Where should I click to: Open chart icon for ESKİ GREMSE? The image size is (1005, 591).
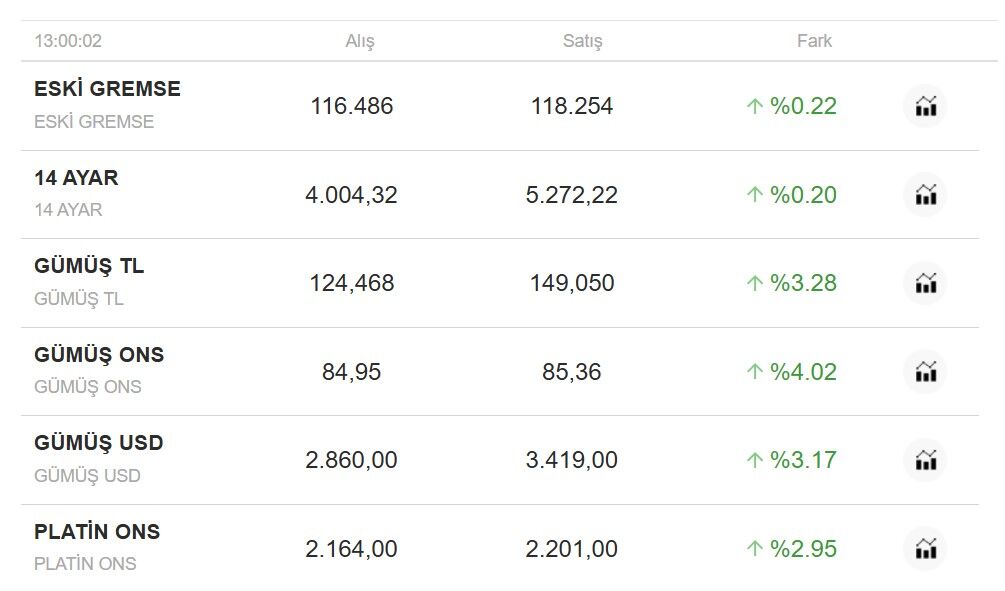pos(926,106)
